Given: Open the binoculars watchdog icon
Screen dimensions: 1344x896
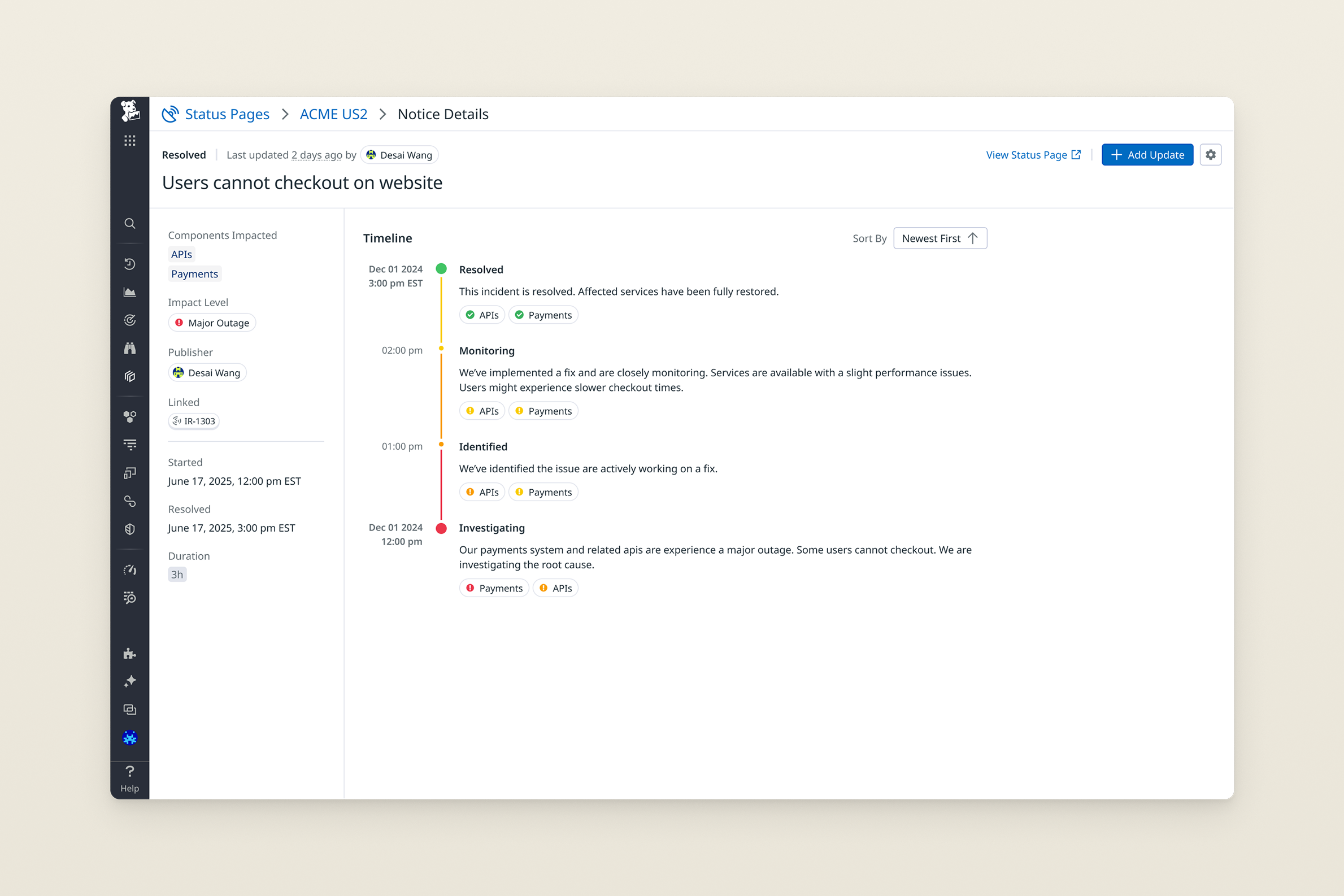Looking at the screenshot, I should point(130,348).
